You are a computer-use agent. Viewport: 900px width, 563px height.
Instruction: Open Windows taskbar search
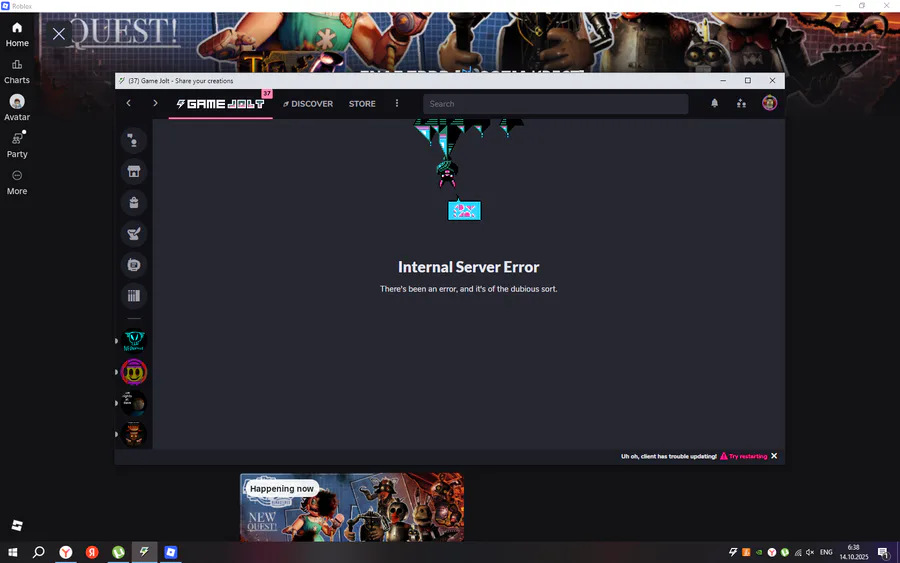38,552
